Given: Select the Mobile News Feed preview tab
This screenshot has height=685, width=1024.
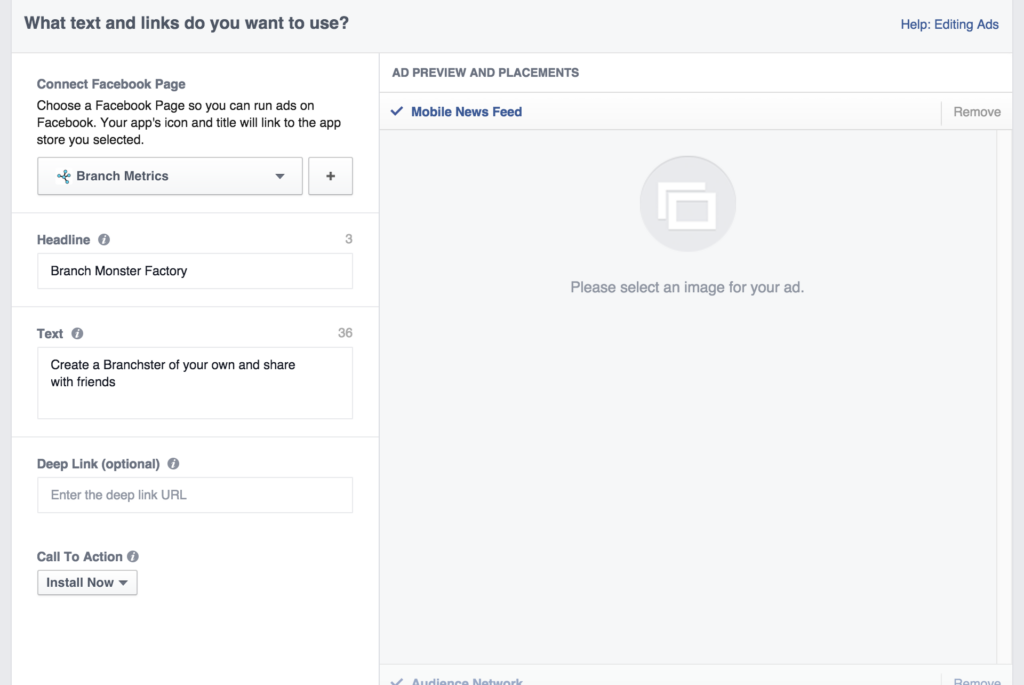Looking at the screenshot, I should [x=466, y=112].
